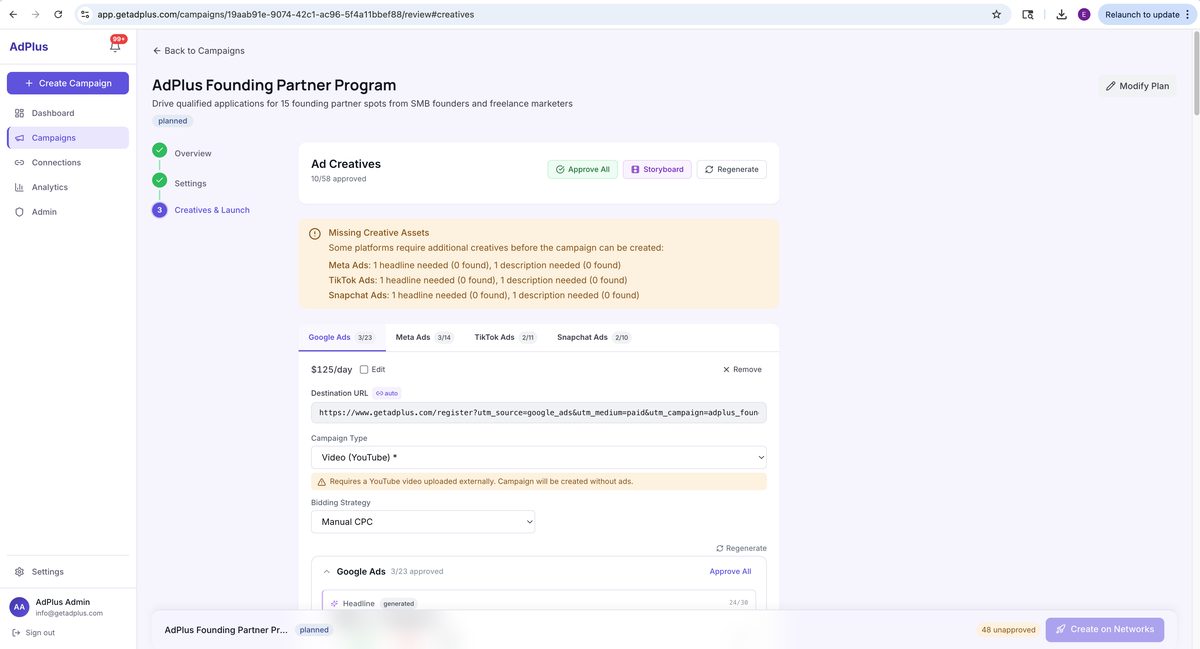Click the 10/58 approved counter
Viewport: 1200px width, 649px height.
click(339, 179)
